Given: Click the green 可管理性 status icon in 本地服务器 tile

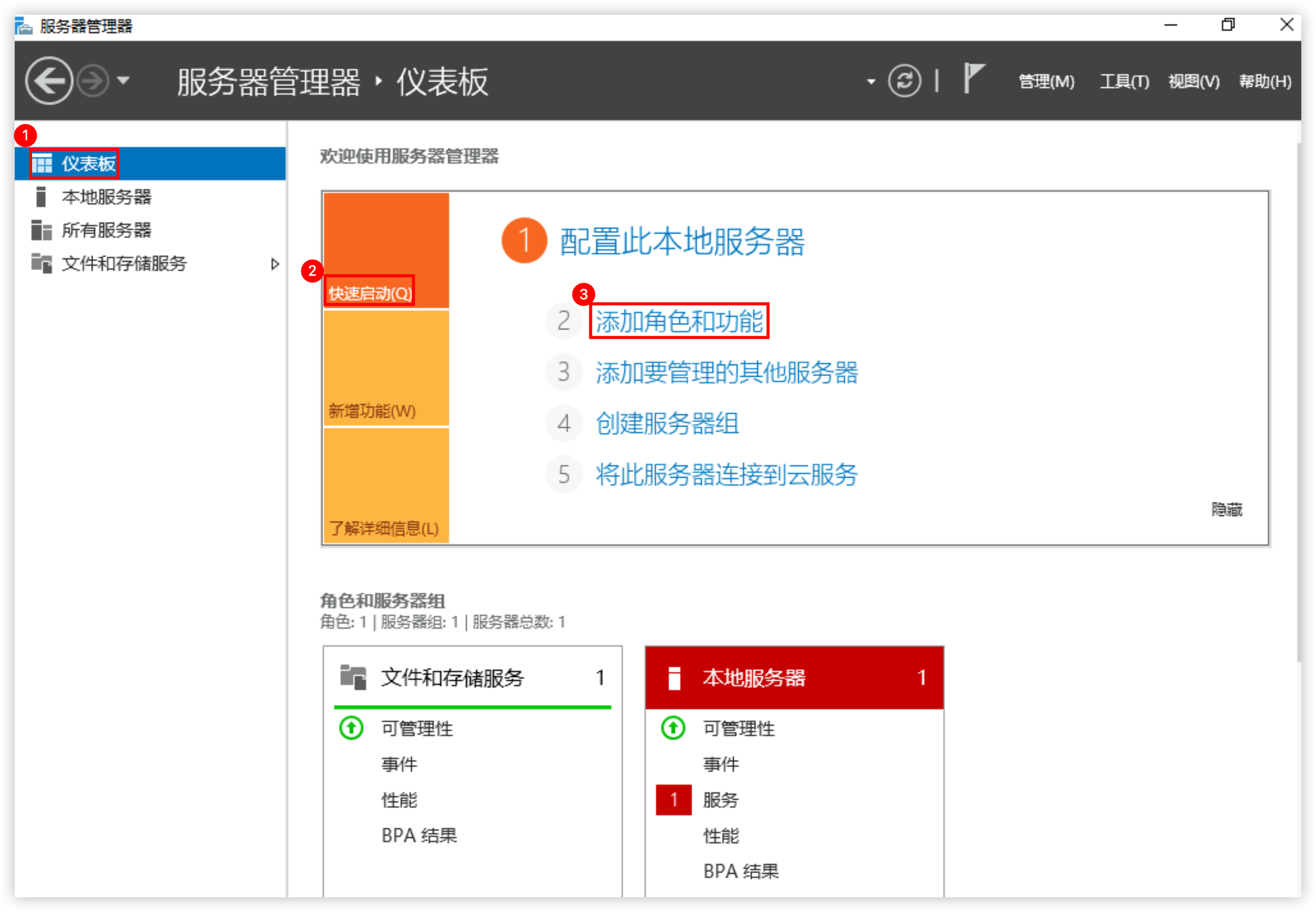Looking at the screenshot, I should 673,728.
